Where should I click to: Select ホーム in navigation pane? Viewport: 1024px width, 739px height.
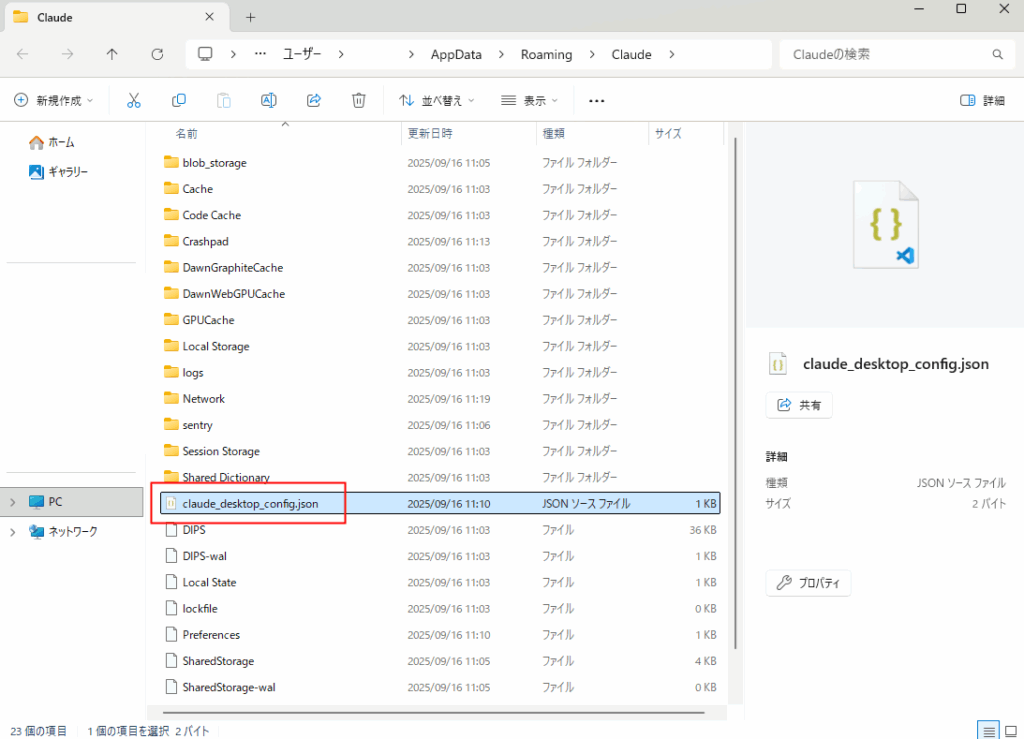52,142
